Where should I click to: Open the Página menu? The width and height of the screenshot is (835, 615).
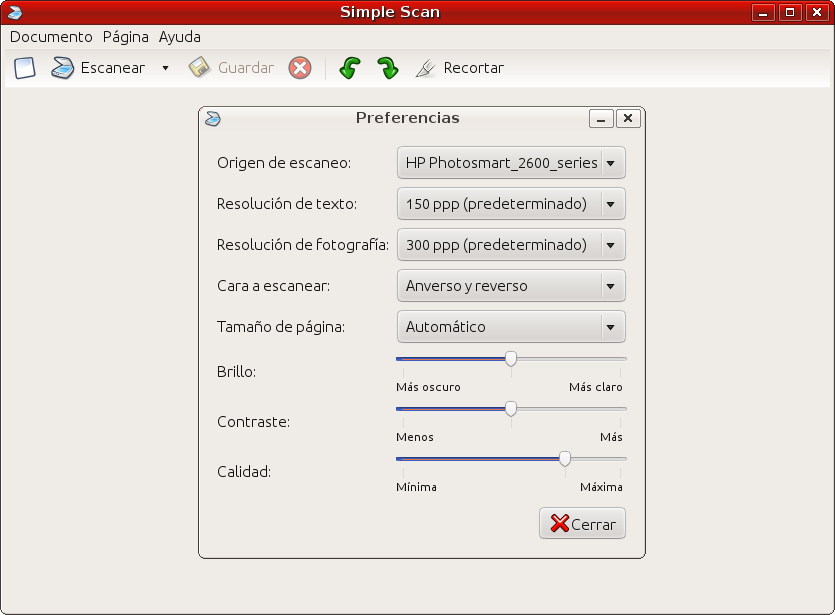[126, 37]
